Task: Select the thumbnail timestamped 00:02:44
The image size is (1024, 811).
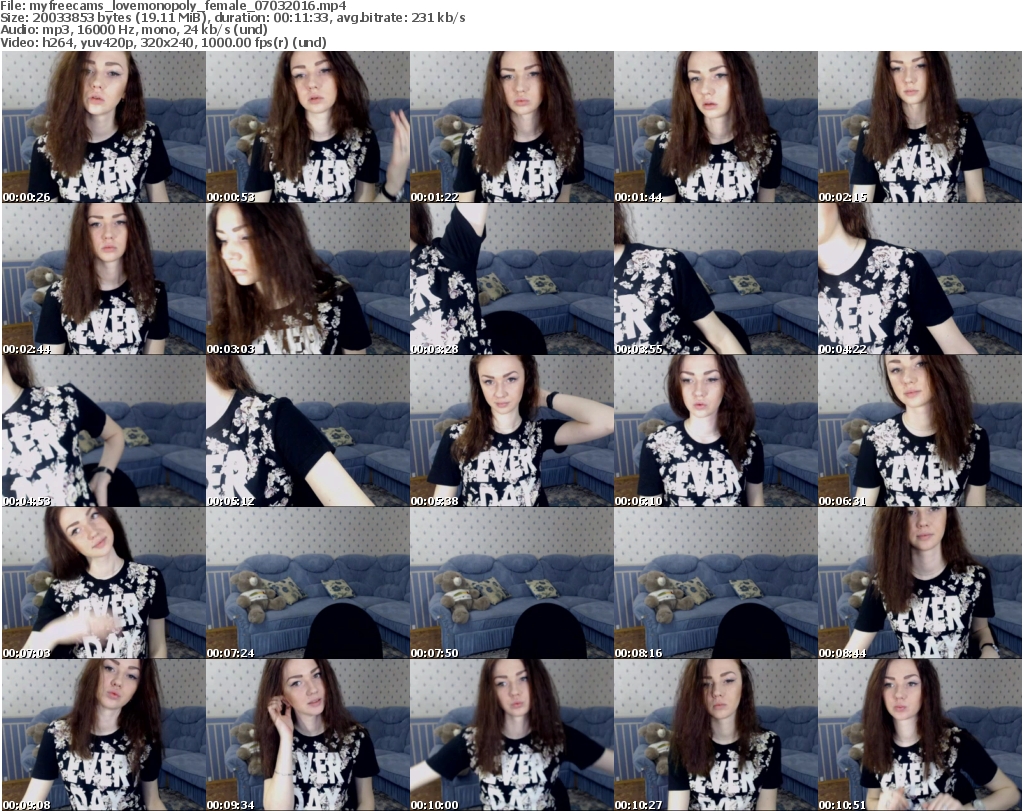Action: tap(103, 279)
